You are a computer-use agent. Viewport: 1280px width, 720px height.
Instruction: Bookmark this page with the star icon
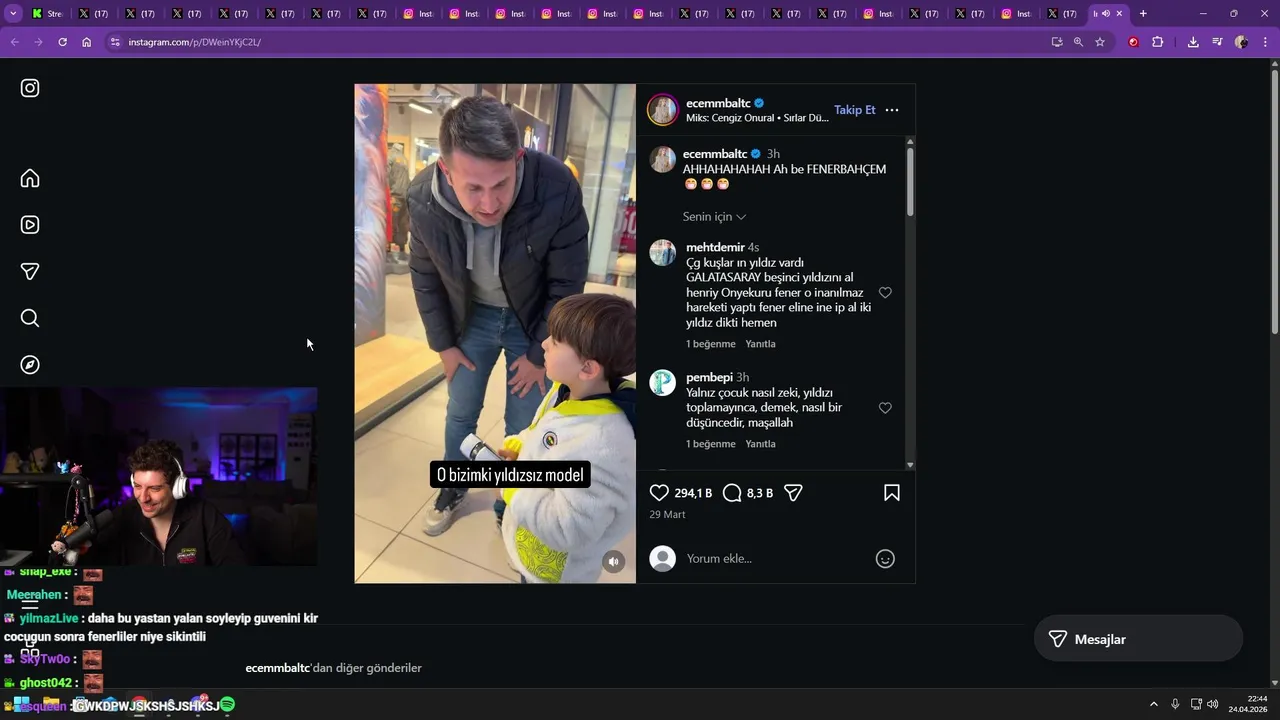coord(1100,42)
